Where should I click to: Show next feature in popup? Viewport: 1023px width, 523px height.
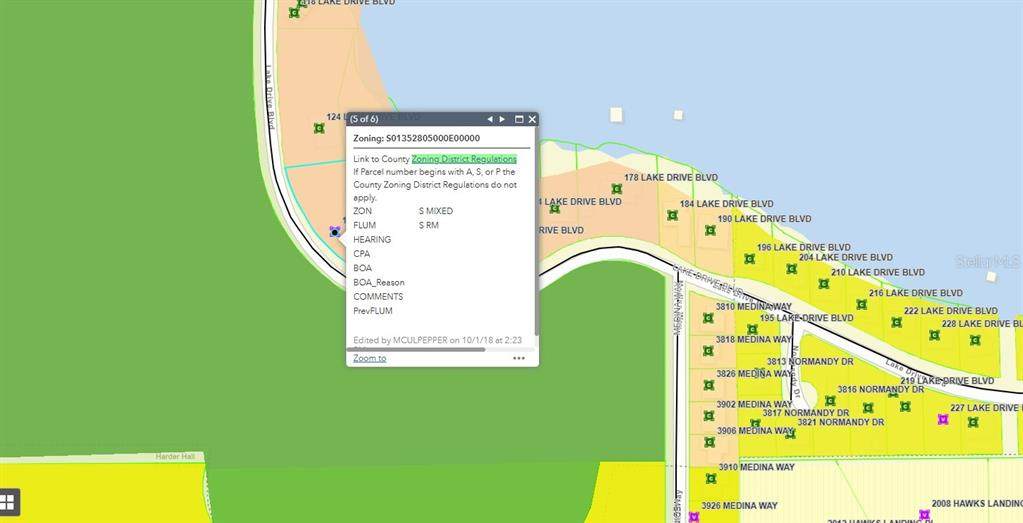[502, 119]
